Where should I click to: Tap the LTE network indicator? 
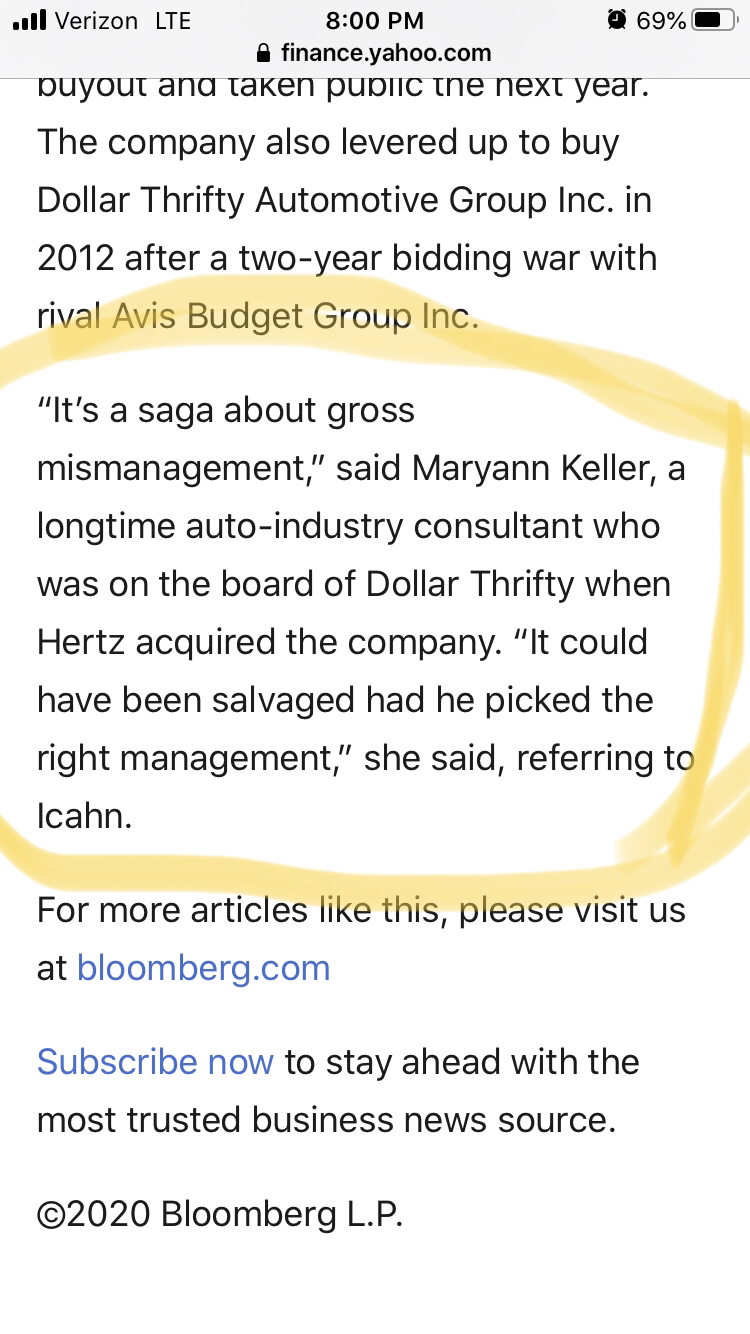173,20
